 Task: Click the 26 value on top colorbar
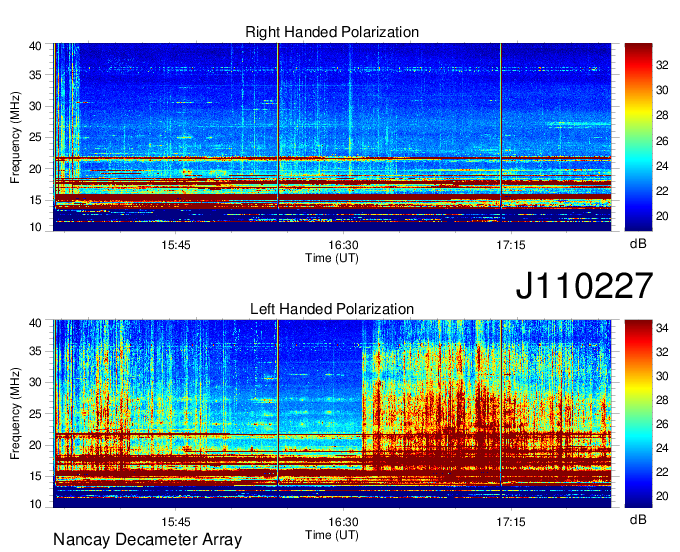(x=662, y=141)
